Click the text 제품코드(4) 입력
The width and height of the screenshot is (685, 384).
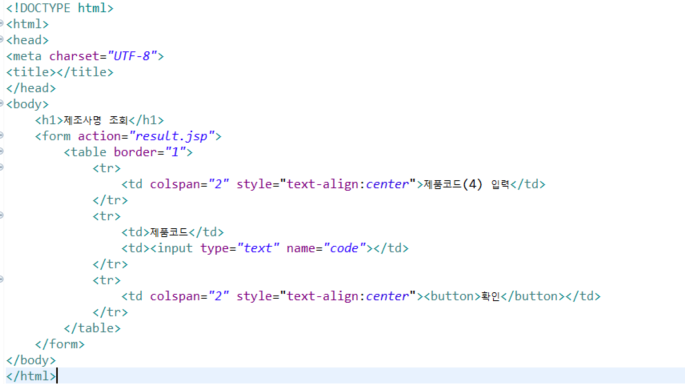click(467, 184)
